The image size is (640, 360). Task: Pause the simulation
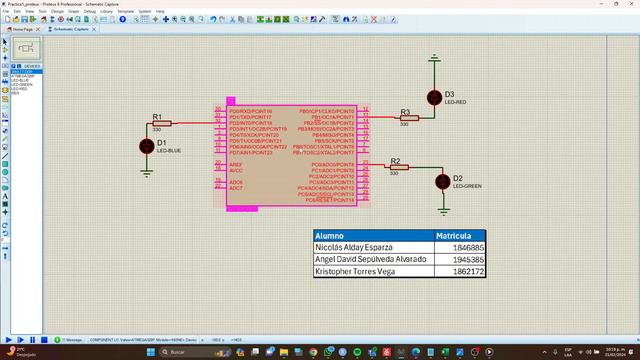click(x=32, y=340)
